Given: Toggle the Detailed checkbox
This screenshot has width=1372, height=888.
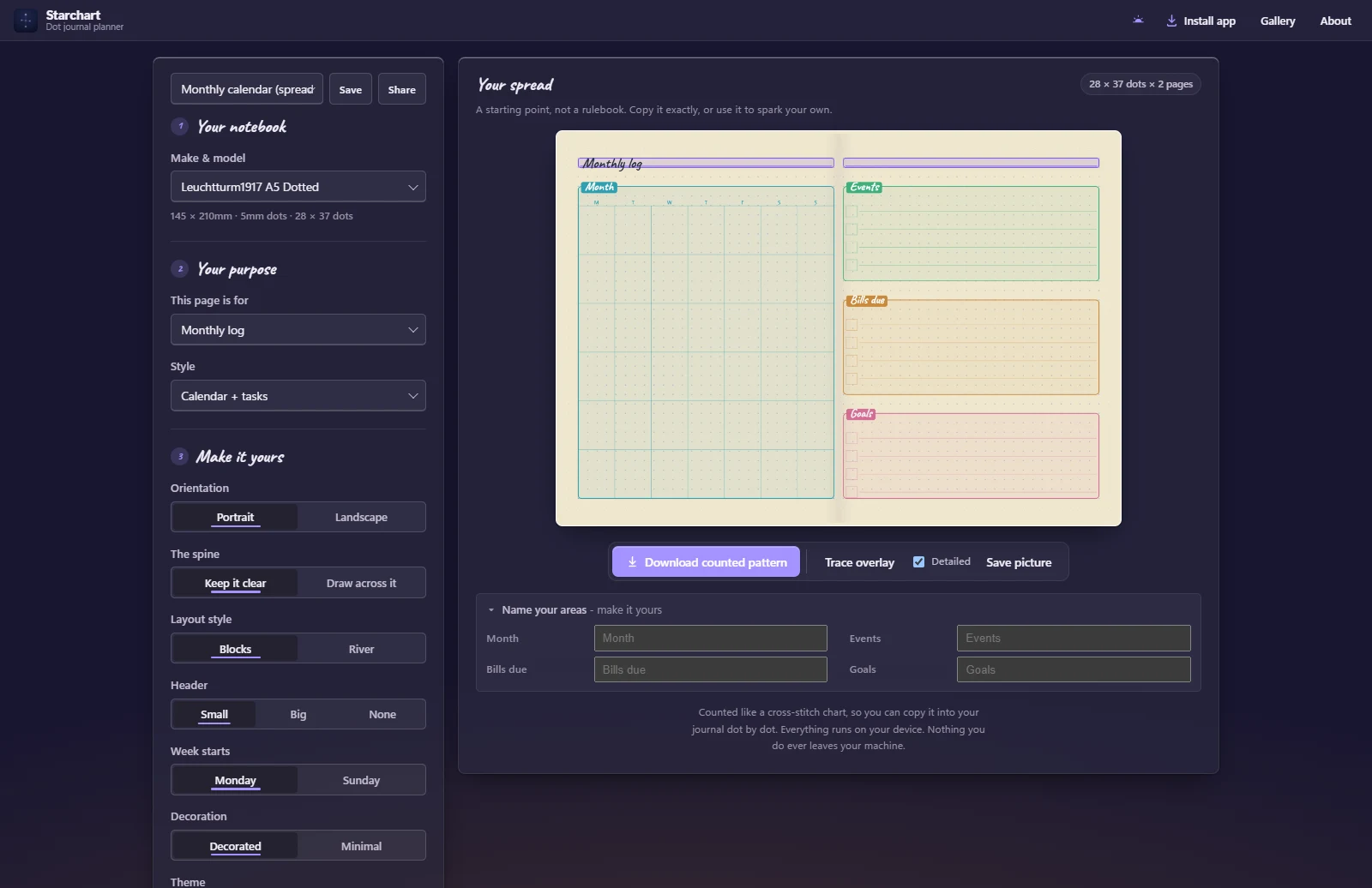Looking at the screenshot, I should (918, 562).
